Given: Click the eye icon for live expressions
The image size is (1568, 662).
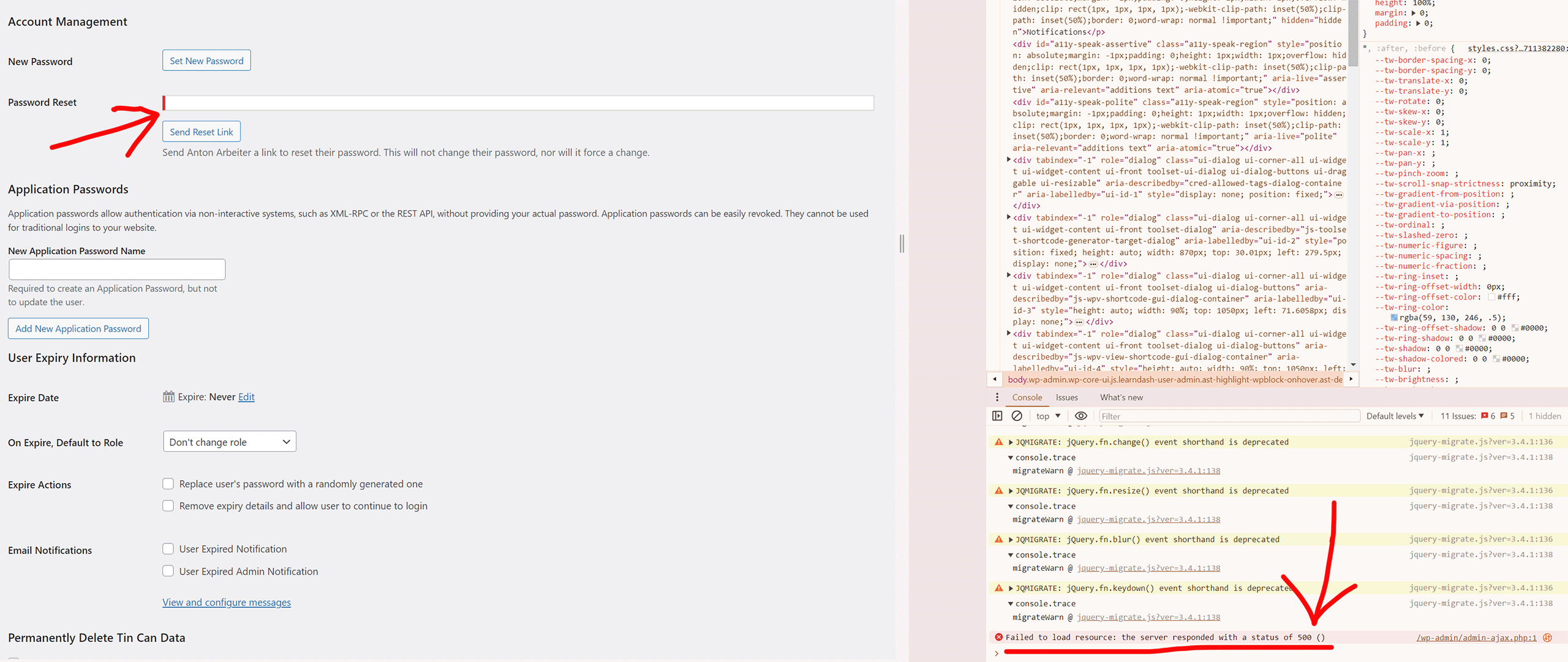Looking at the screenshot, I should coord(1081,416).
